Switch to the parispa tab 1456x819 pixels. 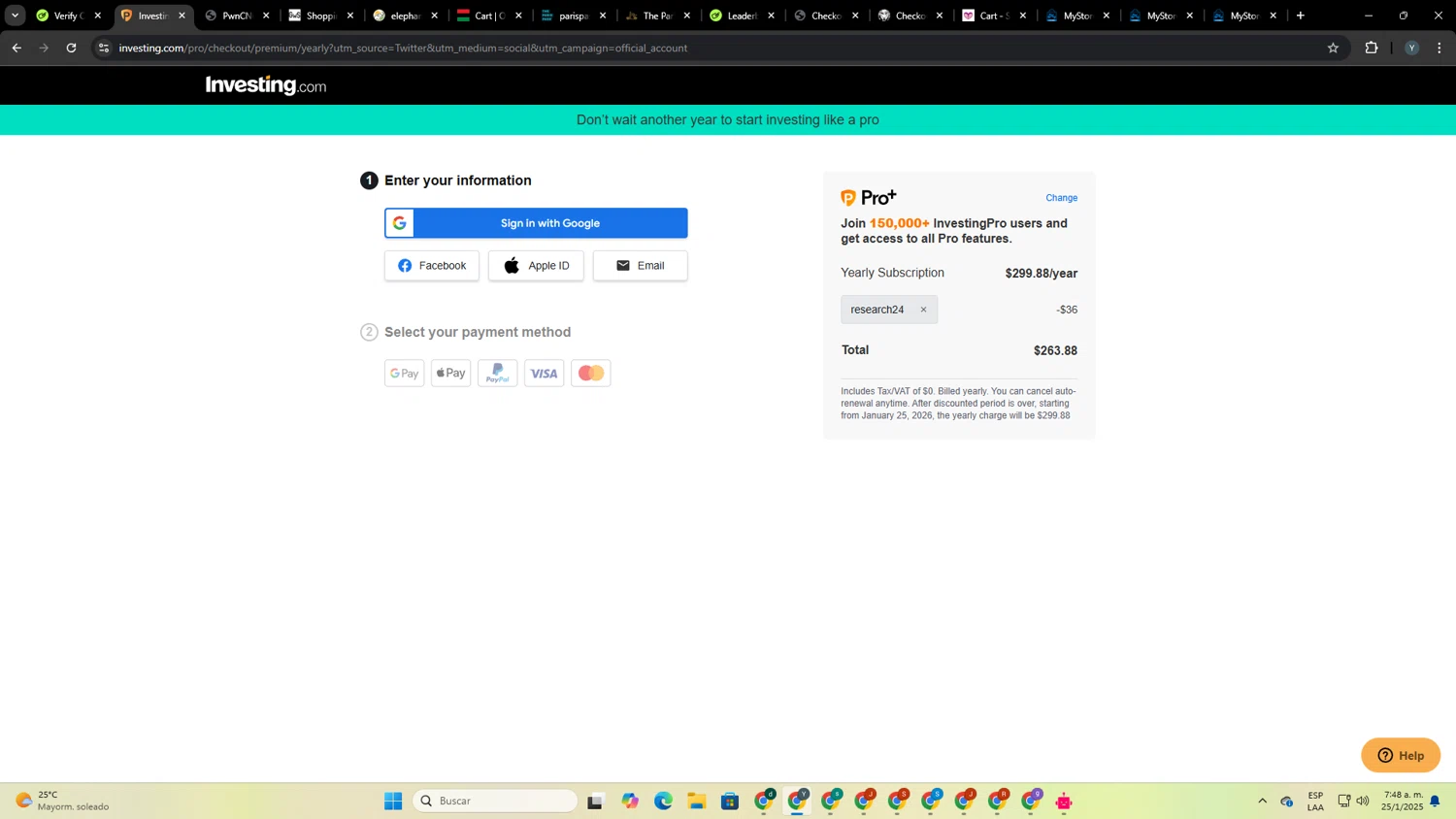point(574,16)
